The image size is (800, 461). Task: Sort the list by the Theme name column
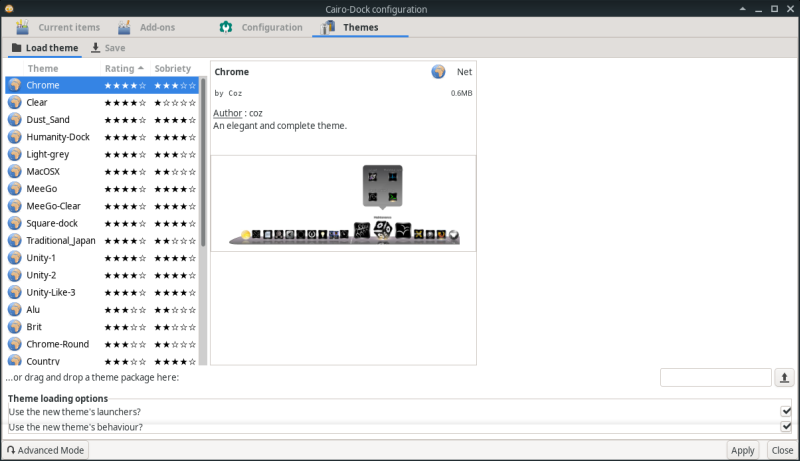click(43, 68)
